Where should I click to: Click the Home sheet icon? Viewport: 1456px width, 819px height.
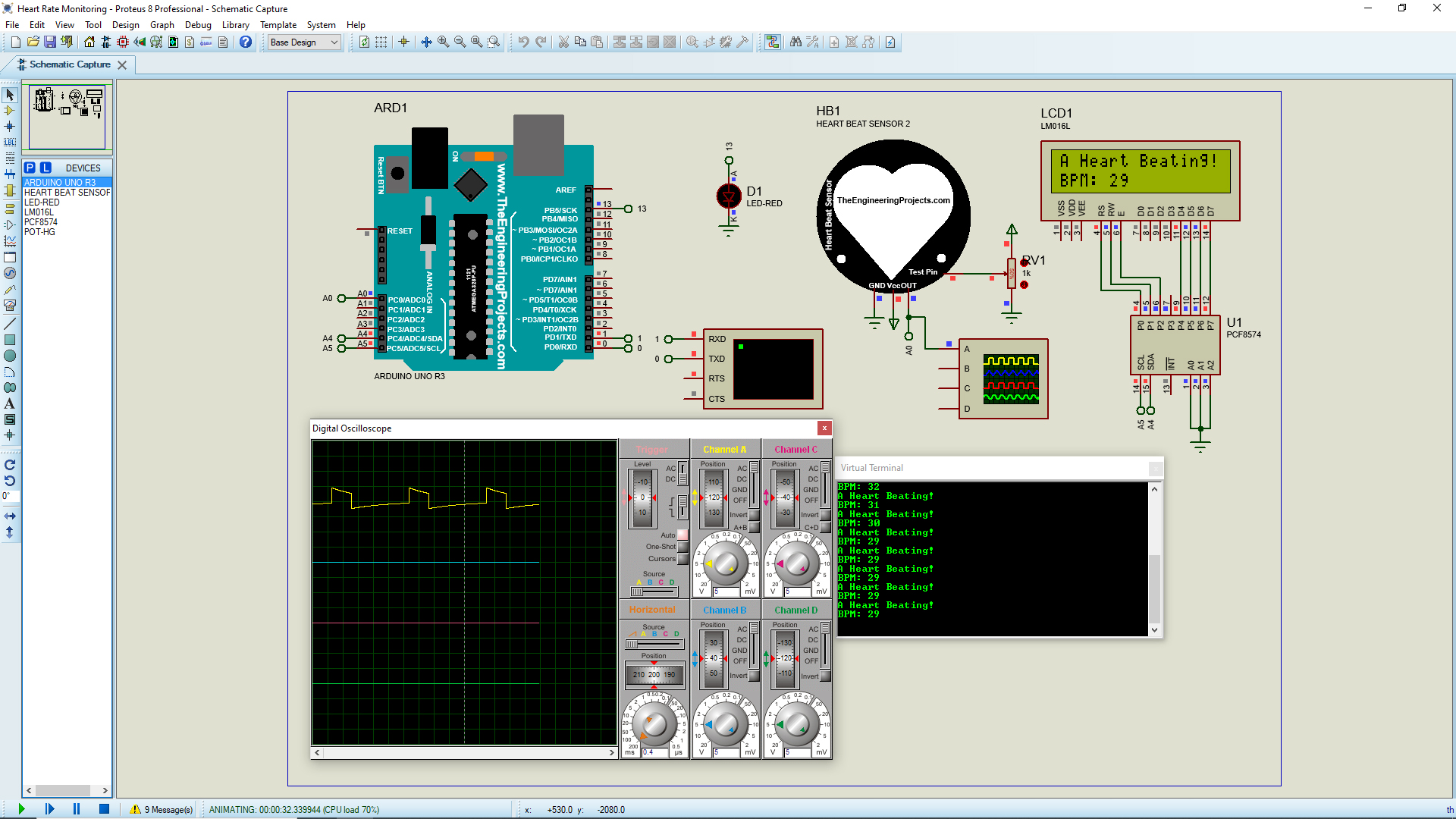point(89,42)
